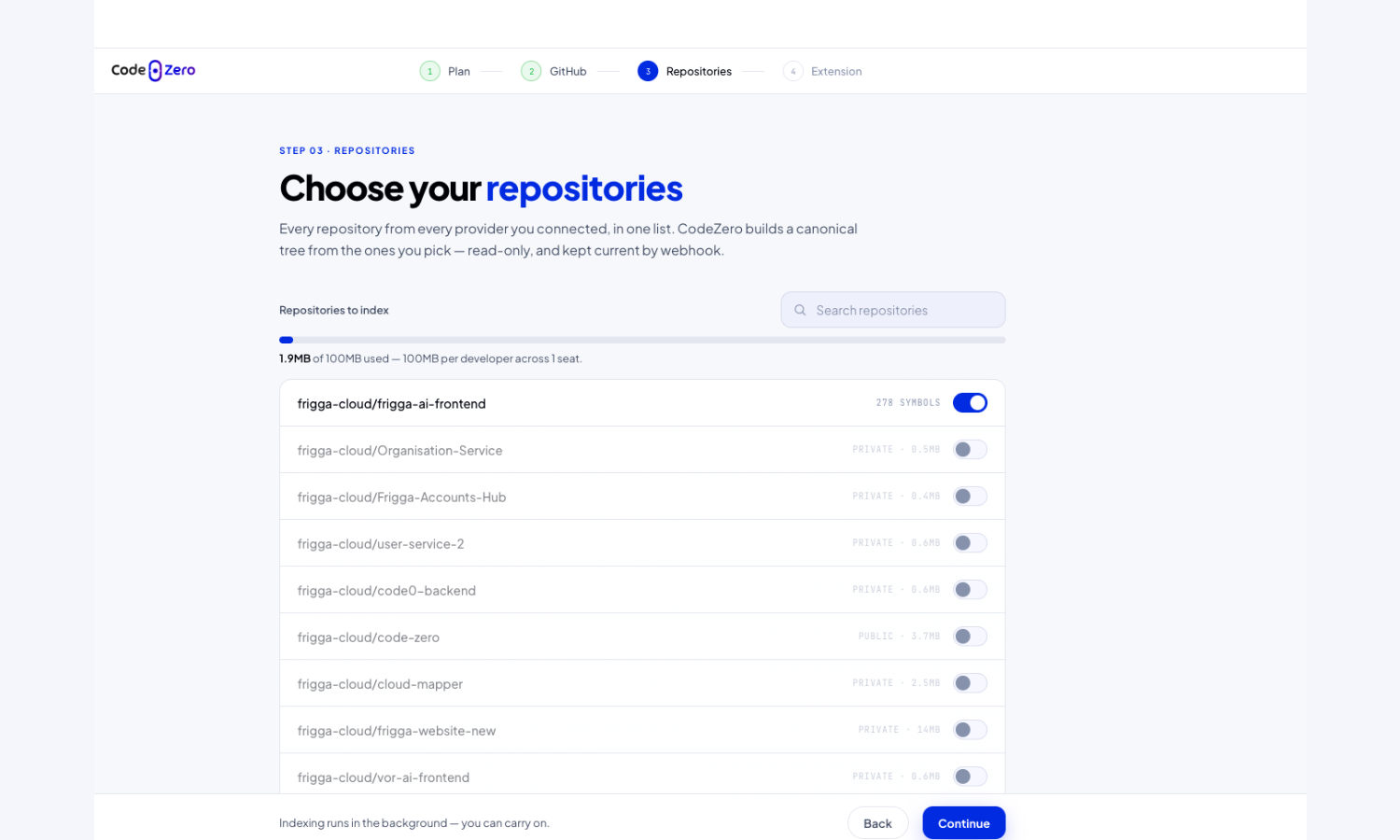Click the Choose your repositories title
This screenshot has height=840, width=1400.
[x=482, y=189]
